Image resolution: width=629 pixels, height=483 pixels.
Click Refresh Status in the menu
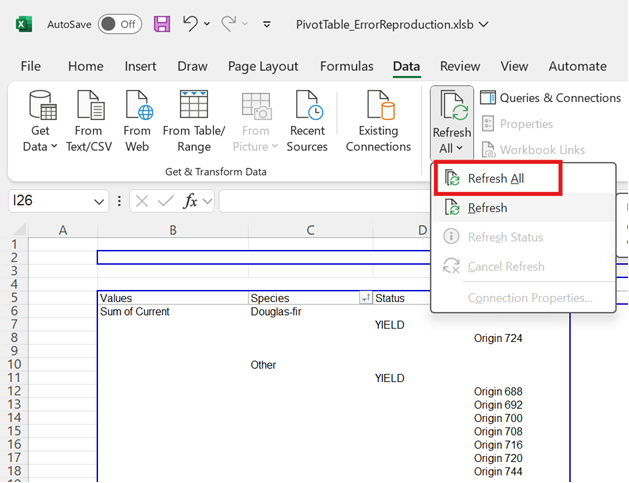[523, 237]
